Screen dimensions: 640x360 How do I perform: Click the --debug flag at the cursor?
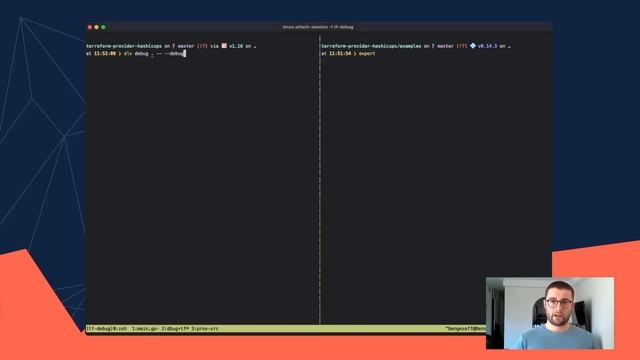click(174, 53)
